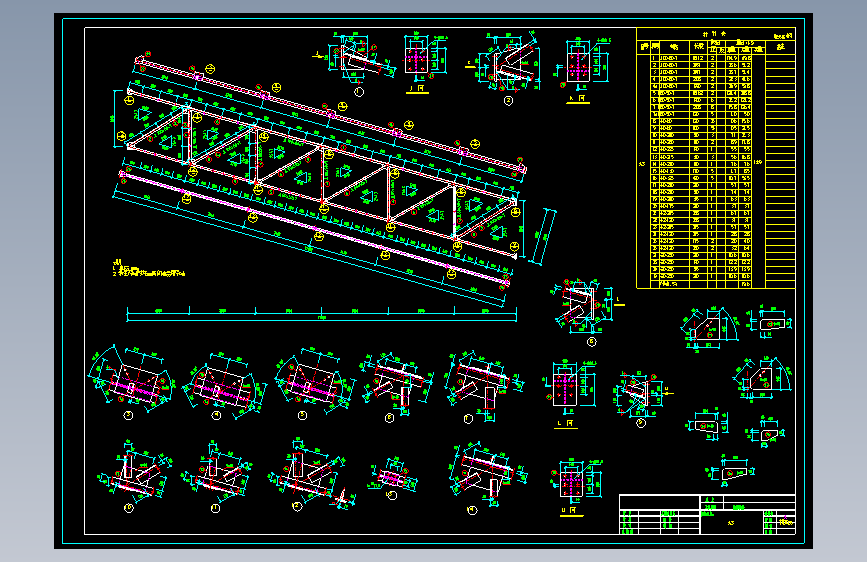This screenshot has height=562, width=867.
Task: Select the detail bubble numbered 11
Action: 216,508
